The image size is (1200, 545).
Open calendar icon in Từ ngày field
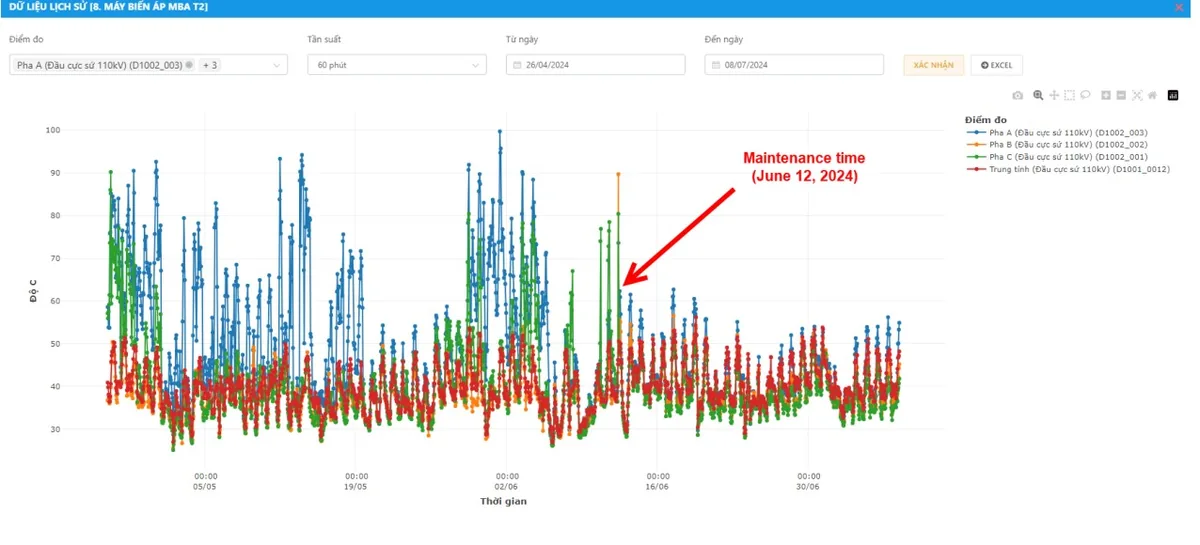click(x=517, y=65)
